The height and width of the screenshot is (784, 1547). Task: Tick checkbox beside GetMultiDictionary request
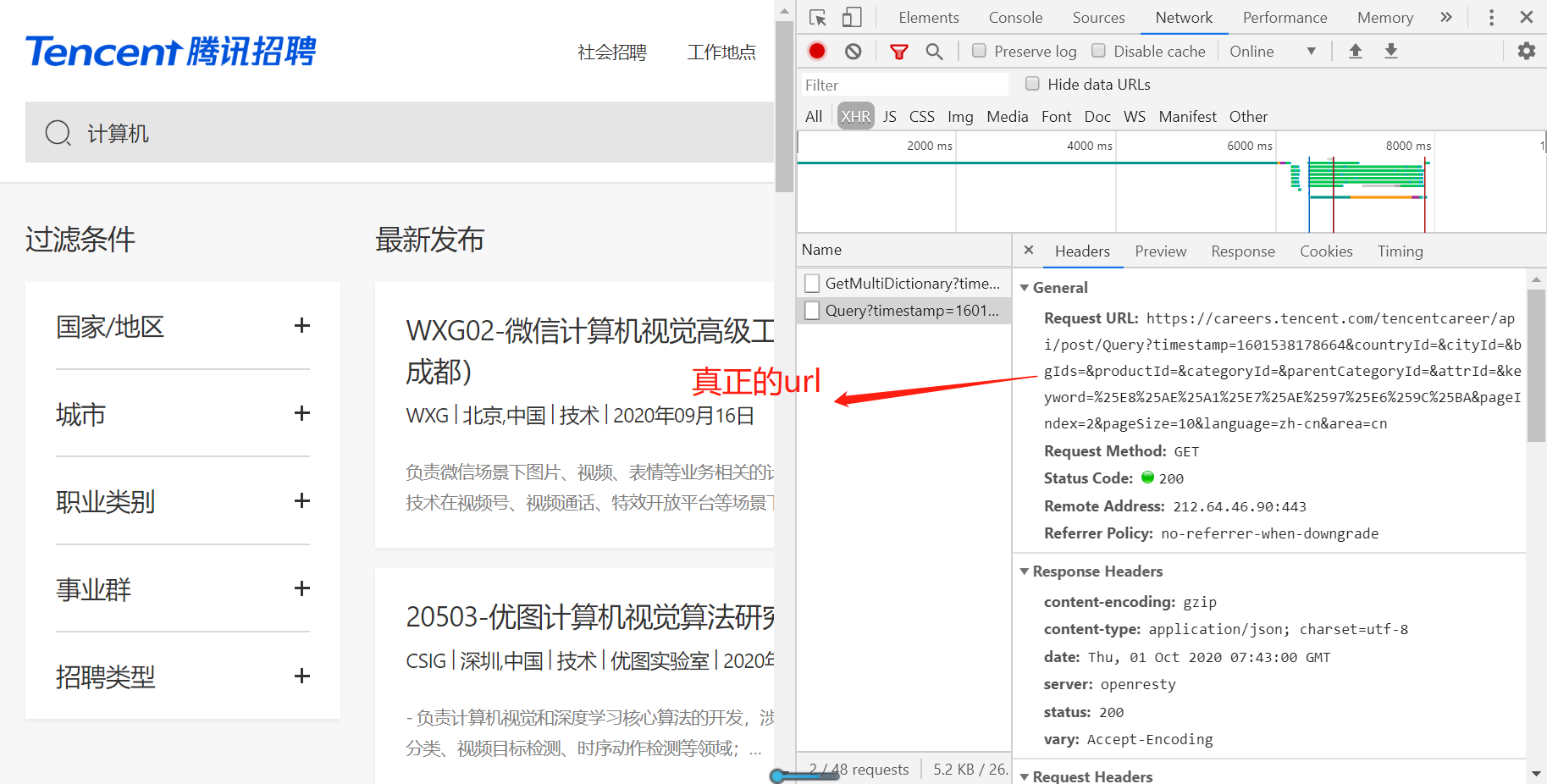(812, 283)
